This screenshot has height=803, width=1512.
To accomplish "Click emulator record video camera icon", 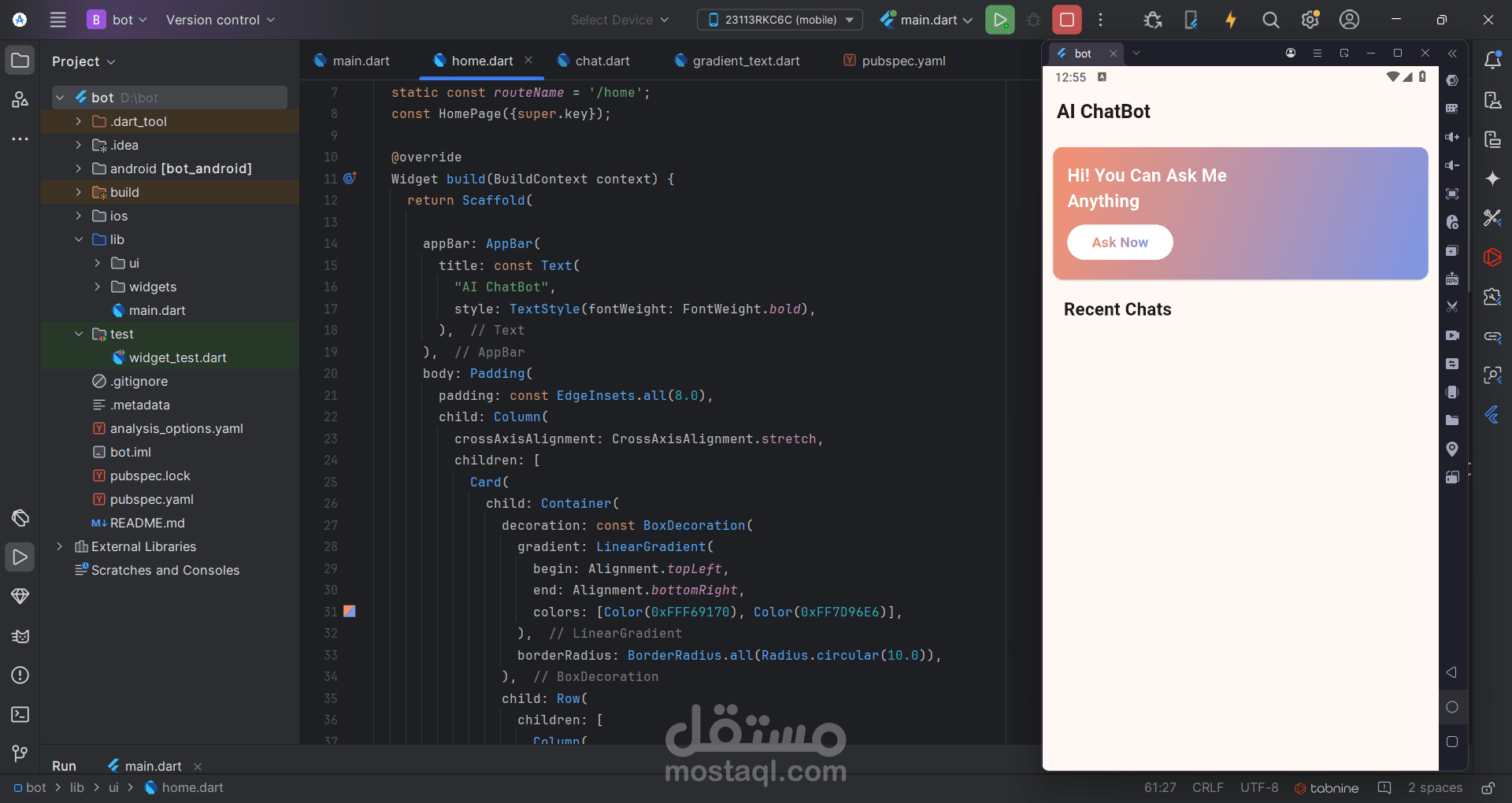I will pos(1452,335).
